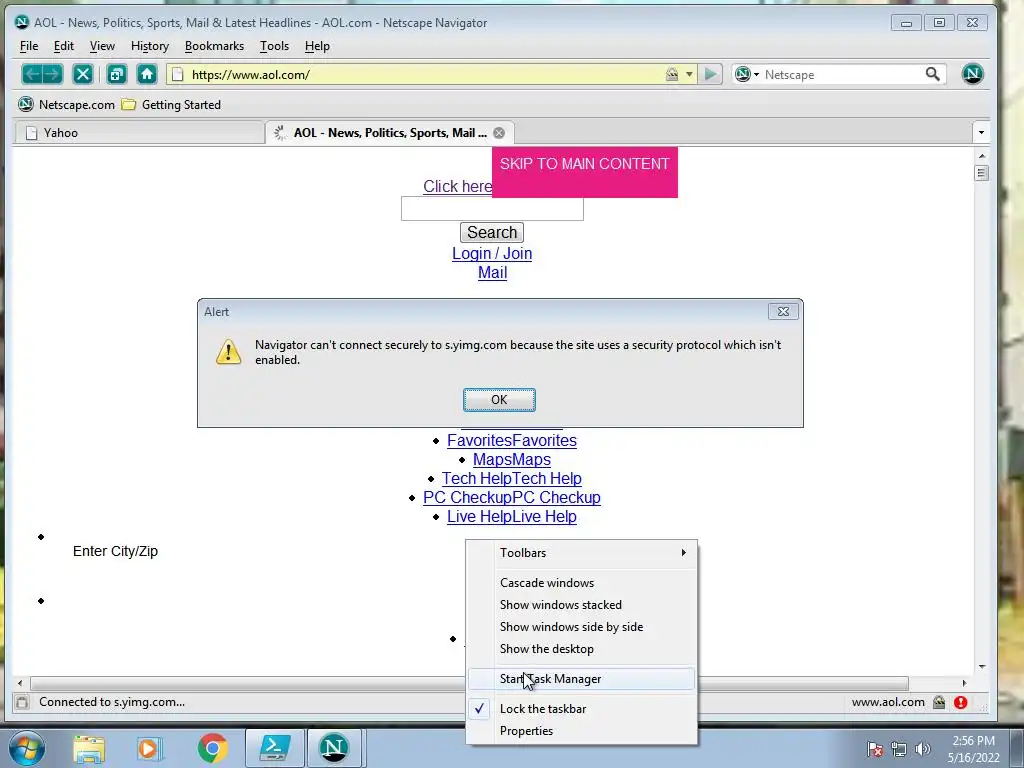Open the Help menu
The height and width of the screenshot is (768, 1024).
point(317,46)
